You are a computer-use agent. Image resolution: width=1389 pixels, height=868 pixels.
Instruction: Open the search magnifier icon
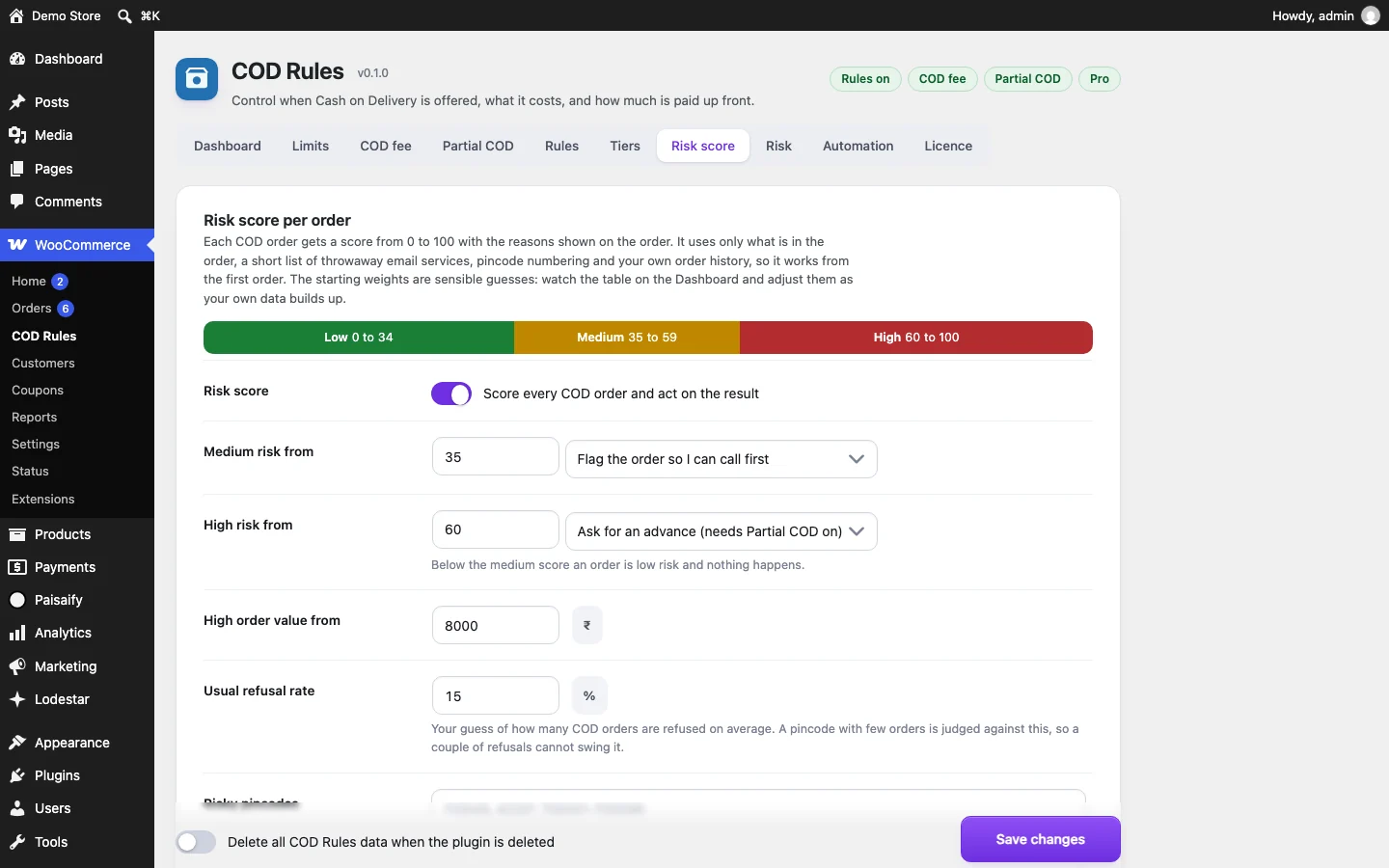124,15
